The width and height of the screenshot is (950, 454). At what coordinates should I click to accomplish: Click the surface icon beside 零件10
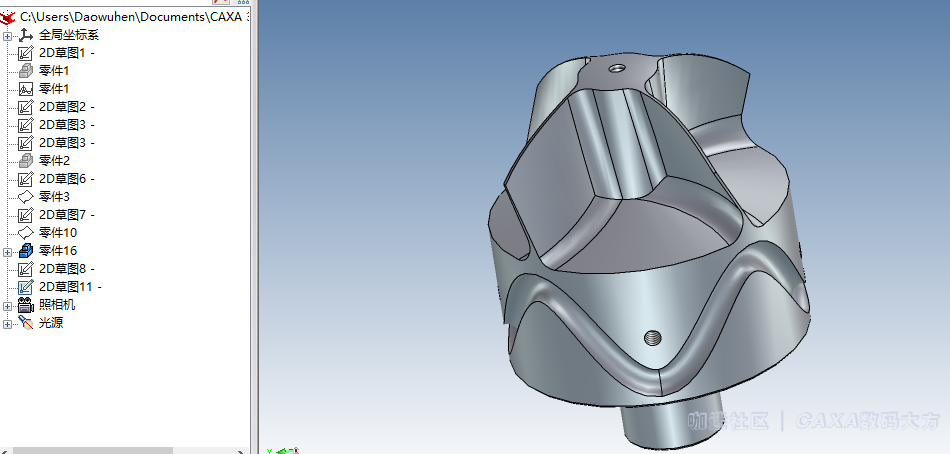click(x=26, y=233)
